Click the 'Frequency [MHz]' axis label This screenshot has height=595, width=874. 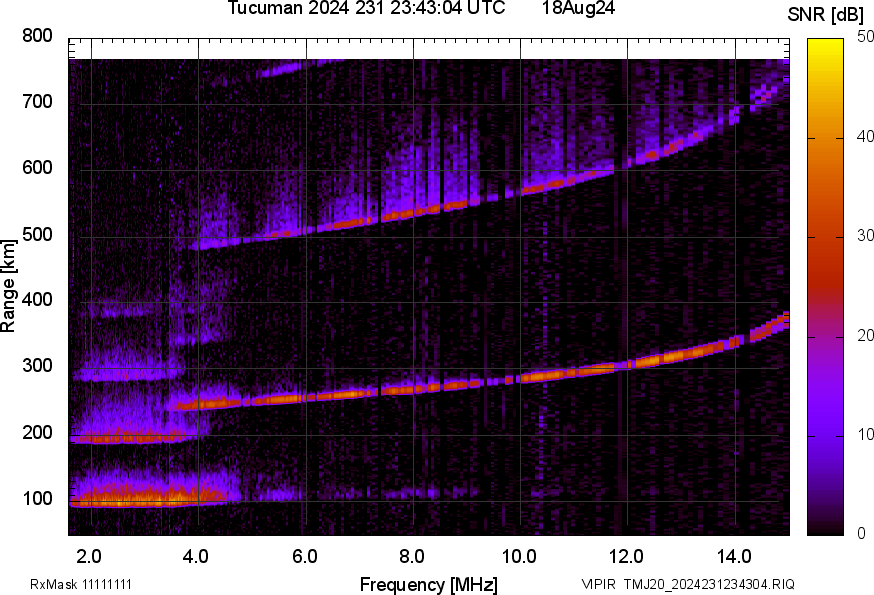pyautogui.click(x=429, y=585)
